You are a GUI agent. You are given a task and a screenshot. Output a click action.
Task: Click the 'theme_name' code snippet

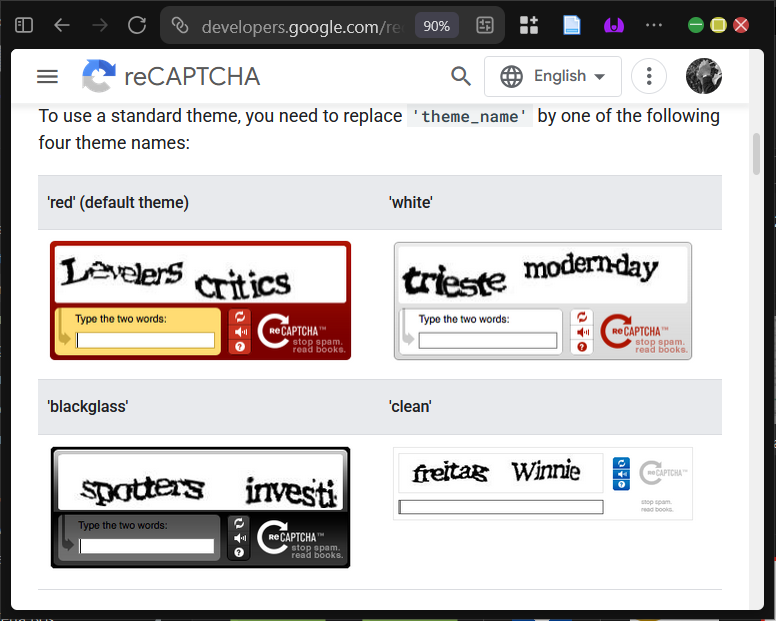[470, 116]
